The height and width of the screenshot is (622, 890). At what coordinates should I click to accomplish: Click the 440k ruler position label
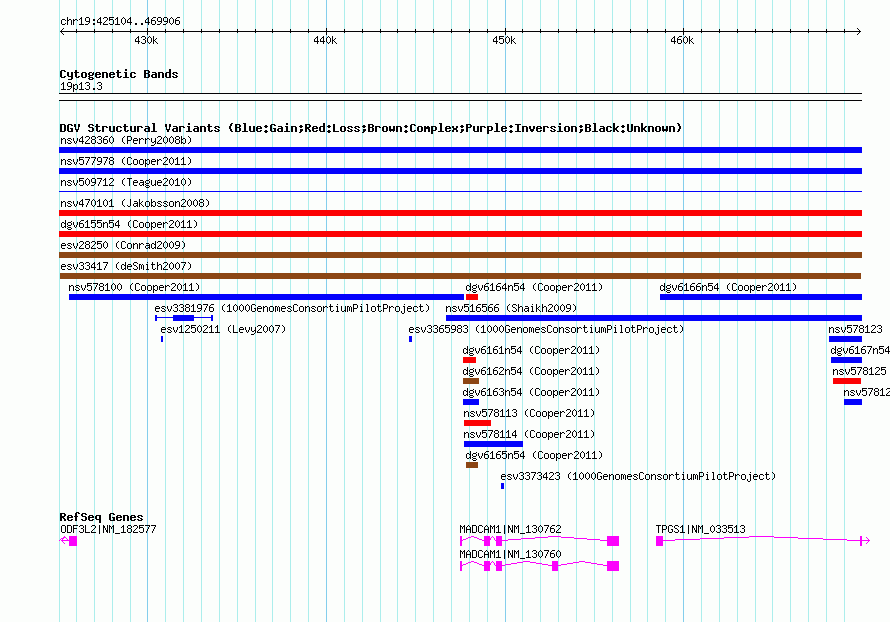325,40
